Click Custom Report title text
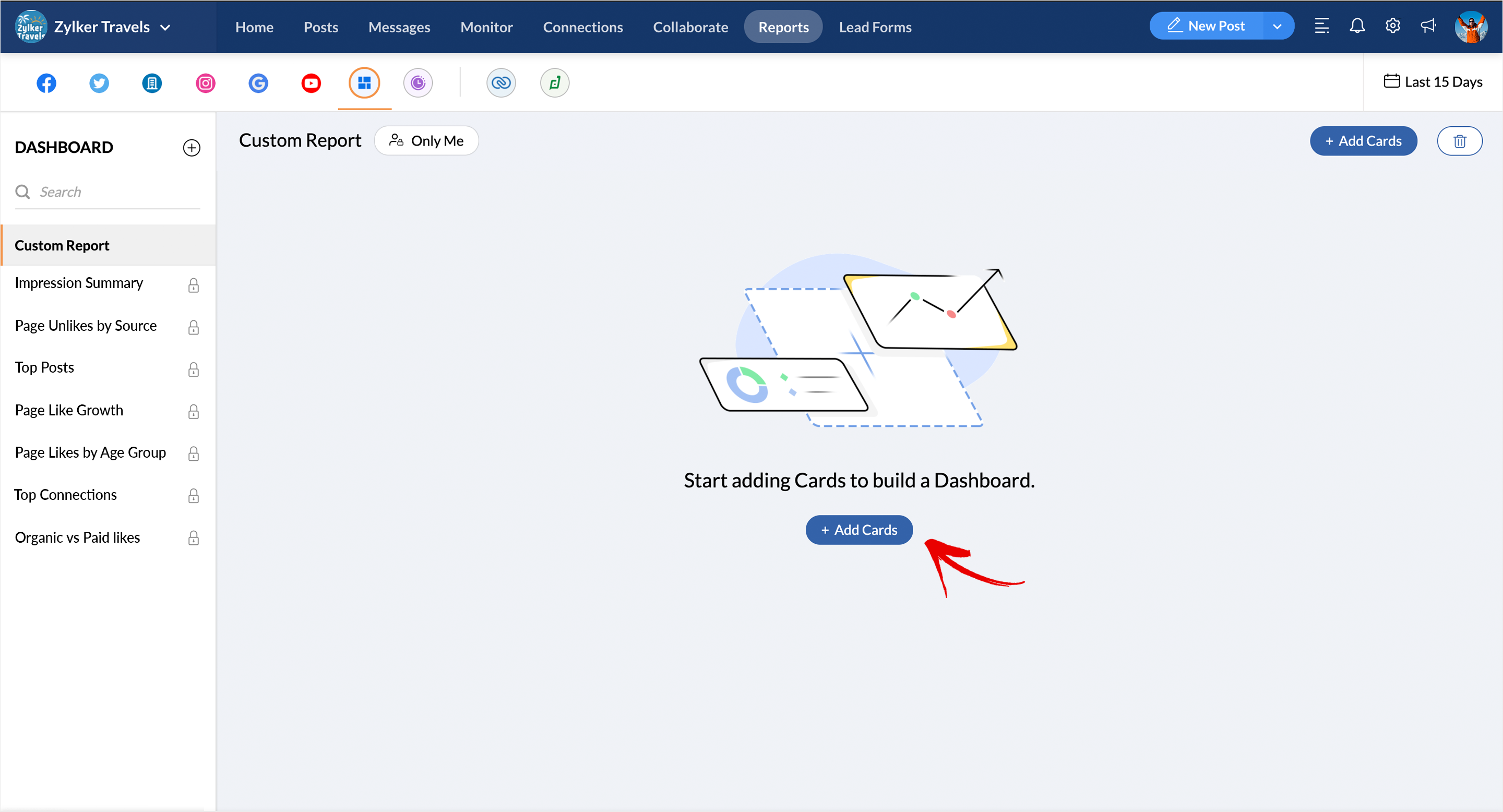1503x812 pixels. [300, 140]
